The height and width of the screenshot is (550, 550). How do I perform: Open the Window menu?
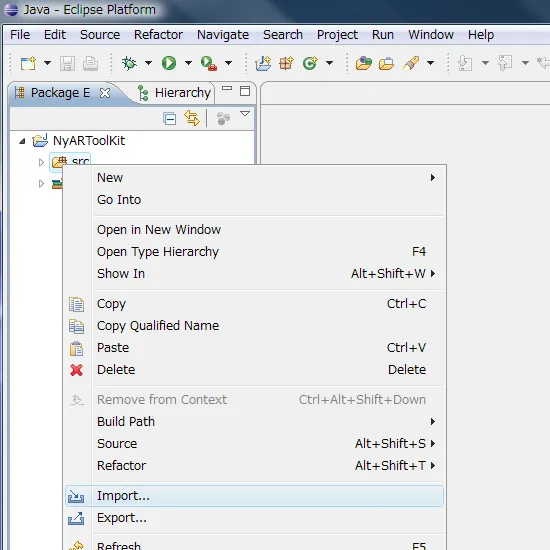(431, 35)
